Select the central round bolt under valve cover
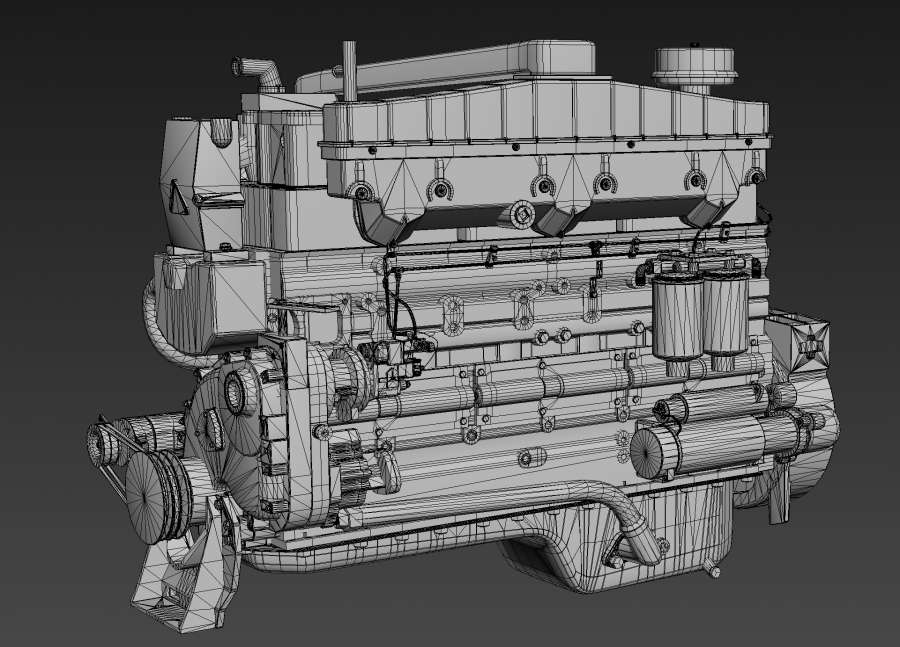 click(521, 214)
